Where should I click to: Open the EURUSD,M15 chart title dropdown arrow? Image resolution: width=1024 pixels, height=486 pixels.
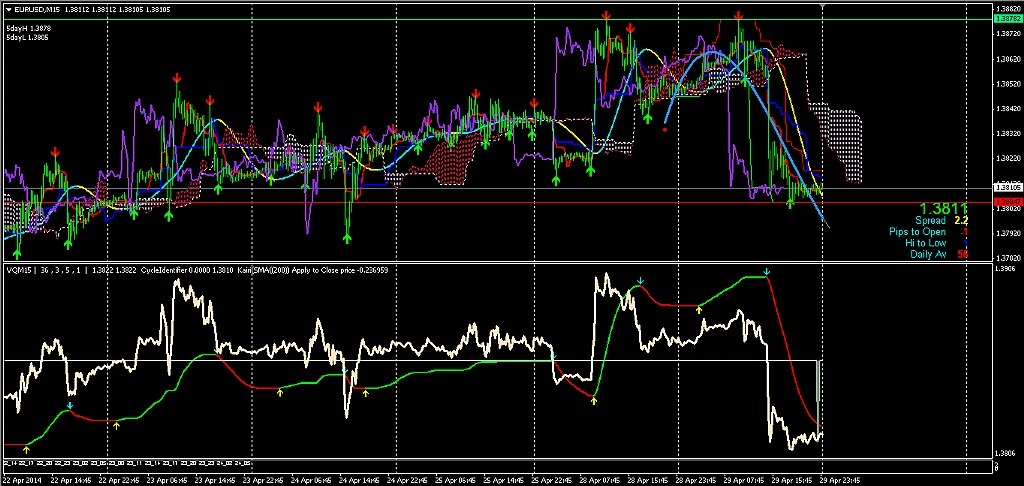[9, 11]
